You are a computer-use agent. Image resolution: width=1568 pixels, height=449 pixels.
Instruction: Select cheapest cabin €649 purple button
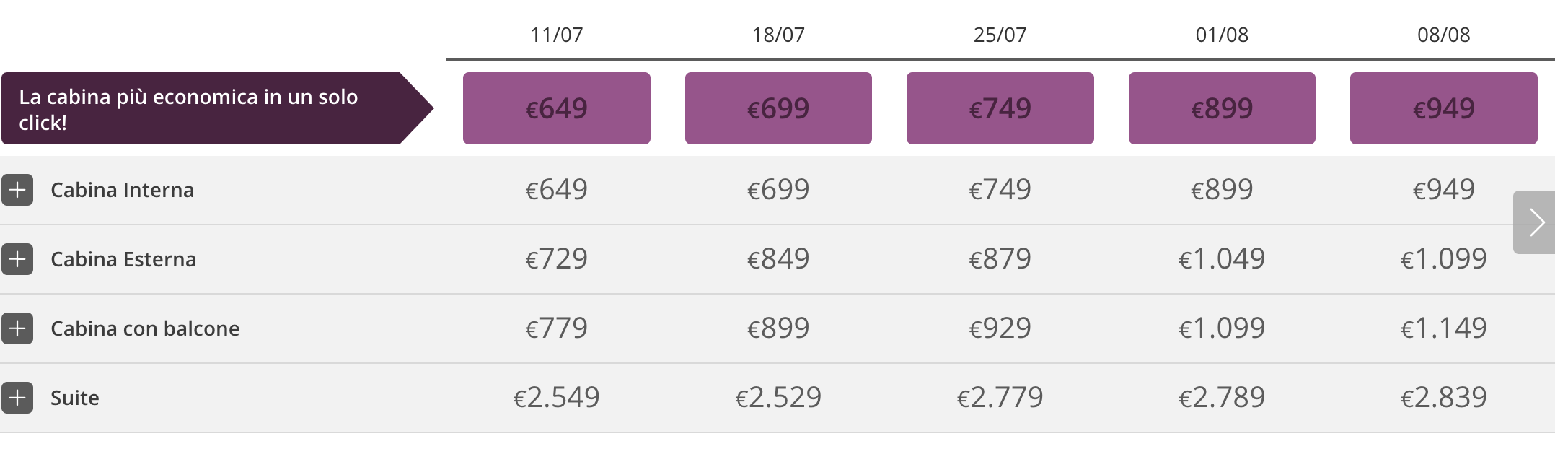point(557,108)
